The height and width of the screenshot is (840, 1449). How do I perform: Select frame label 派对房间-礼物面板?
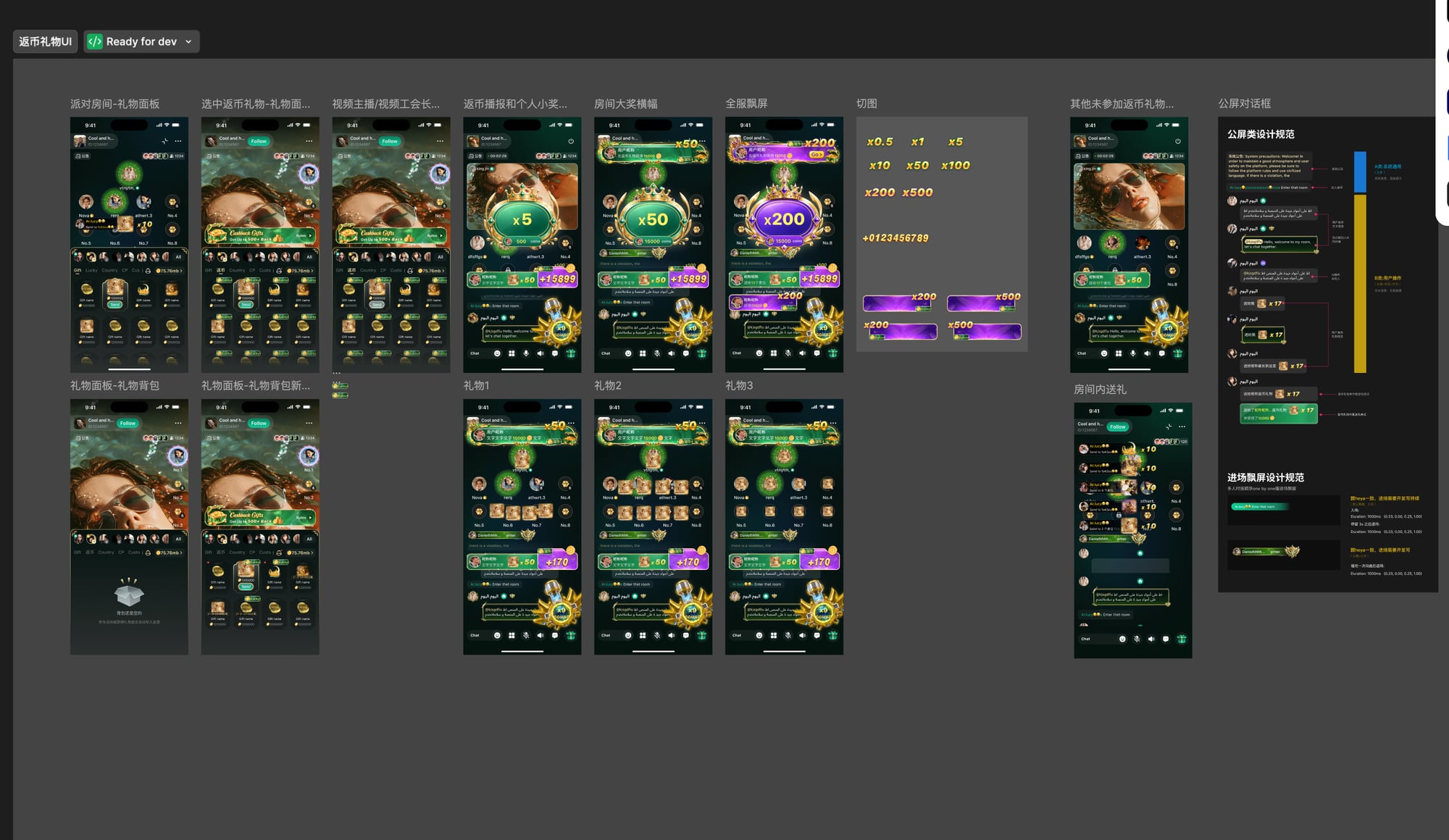coord(114,104)
